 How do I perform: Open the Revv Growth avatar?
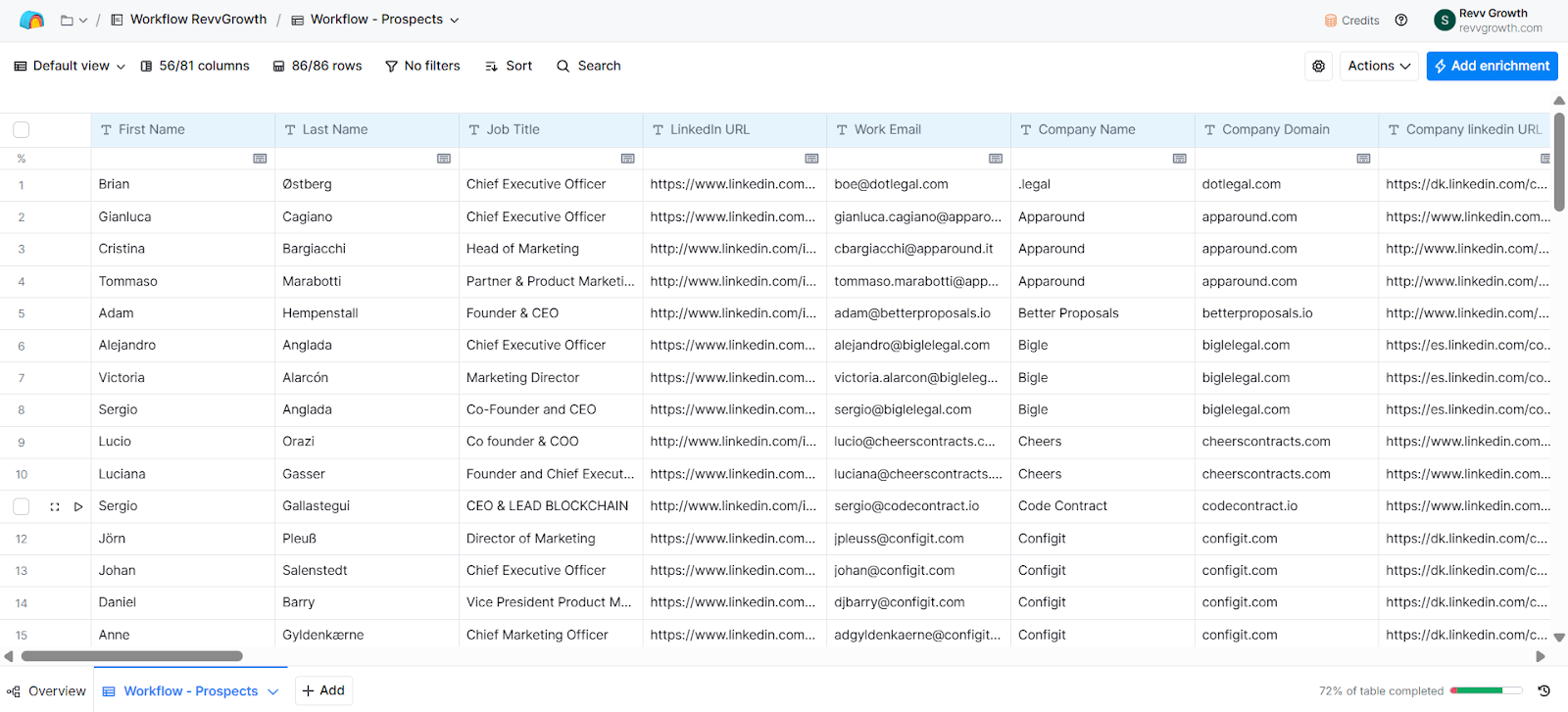tap(1445, 20)
